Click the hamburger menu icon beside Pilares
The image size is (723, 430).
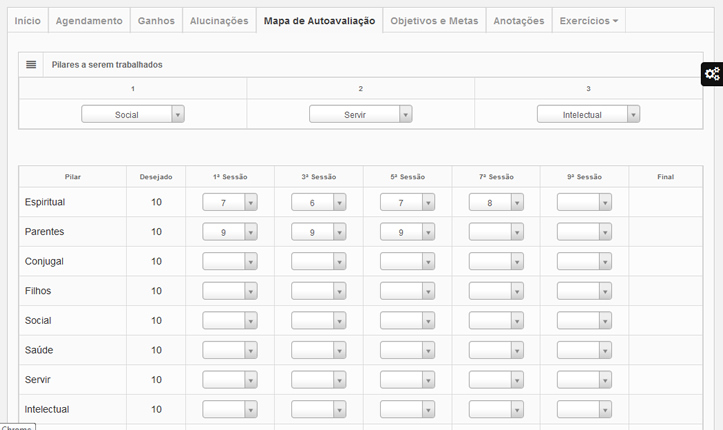click(x=31, y=64)
